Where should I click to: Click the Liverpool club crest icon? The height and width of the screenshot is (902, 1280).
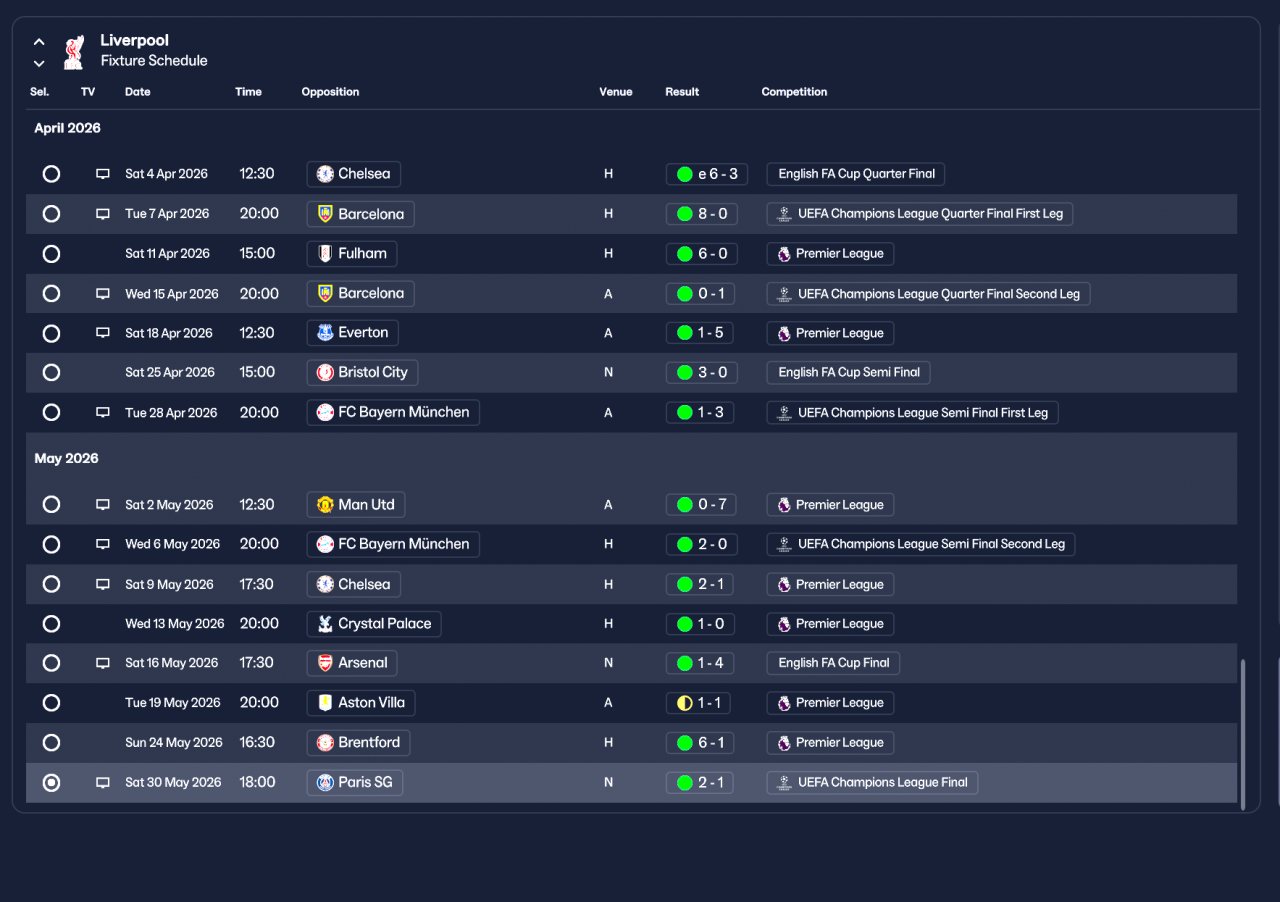[x=74, y=52]
